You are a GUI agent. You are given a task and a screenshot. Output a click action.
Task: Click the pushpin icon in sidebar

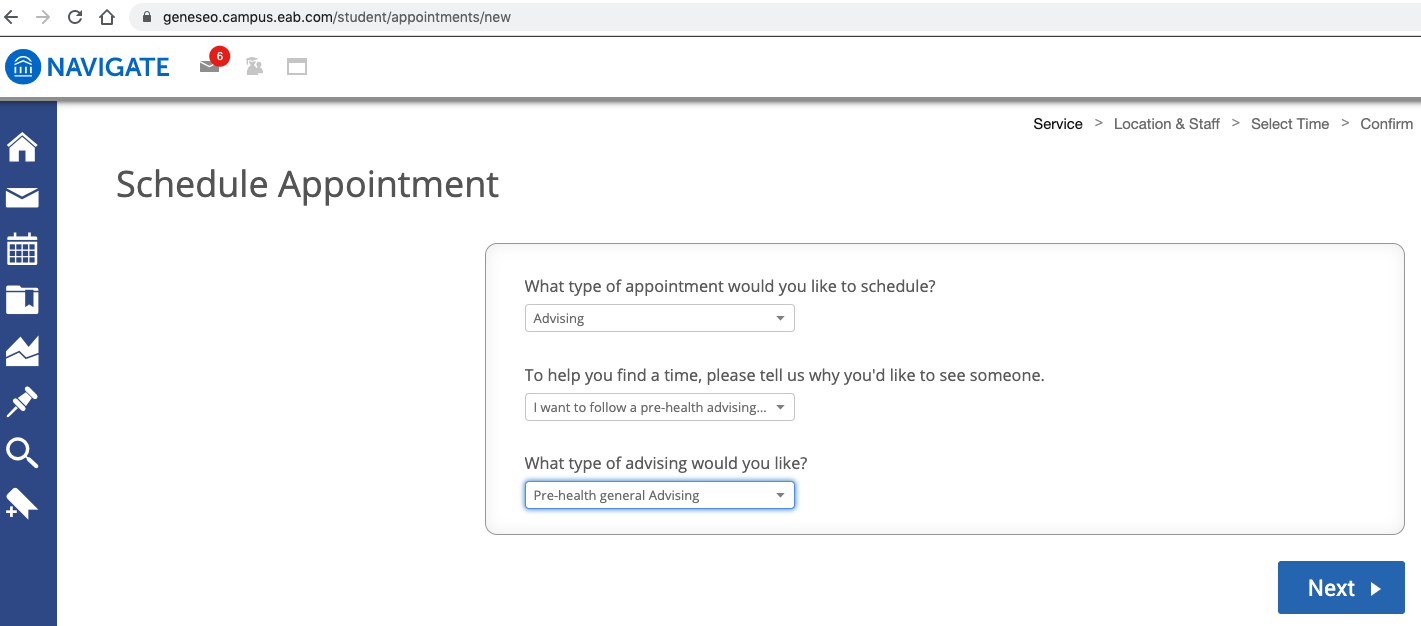coord(22,402)
